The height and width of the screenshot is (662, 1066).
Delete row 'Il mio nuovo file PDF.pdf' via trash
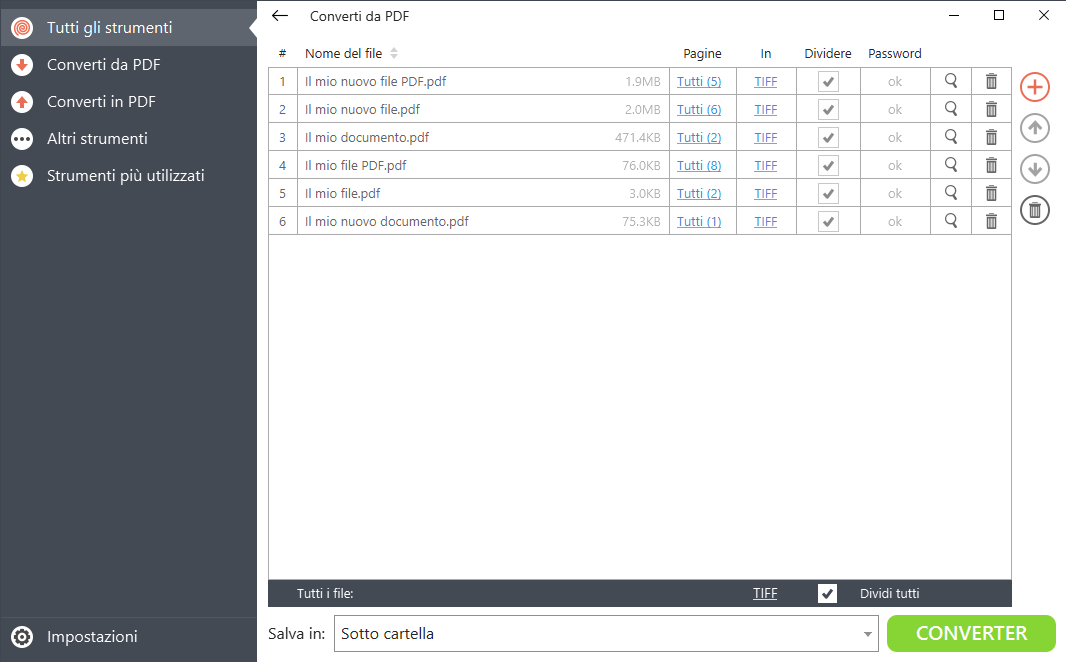point(991,82)
